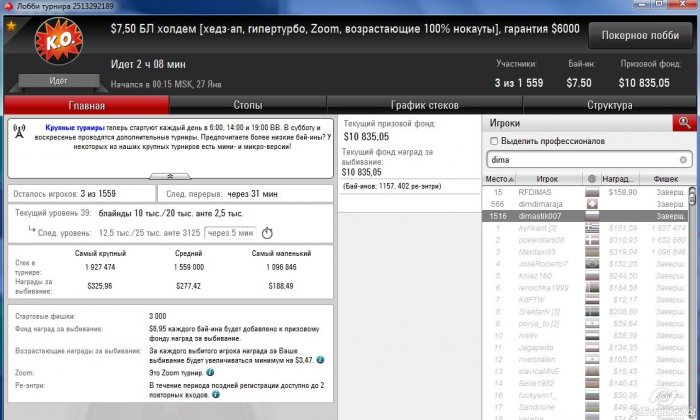Sort by the 'Наград...' column header
700x420 pixels.
click(620, 179)
